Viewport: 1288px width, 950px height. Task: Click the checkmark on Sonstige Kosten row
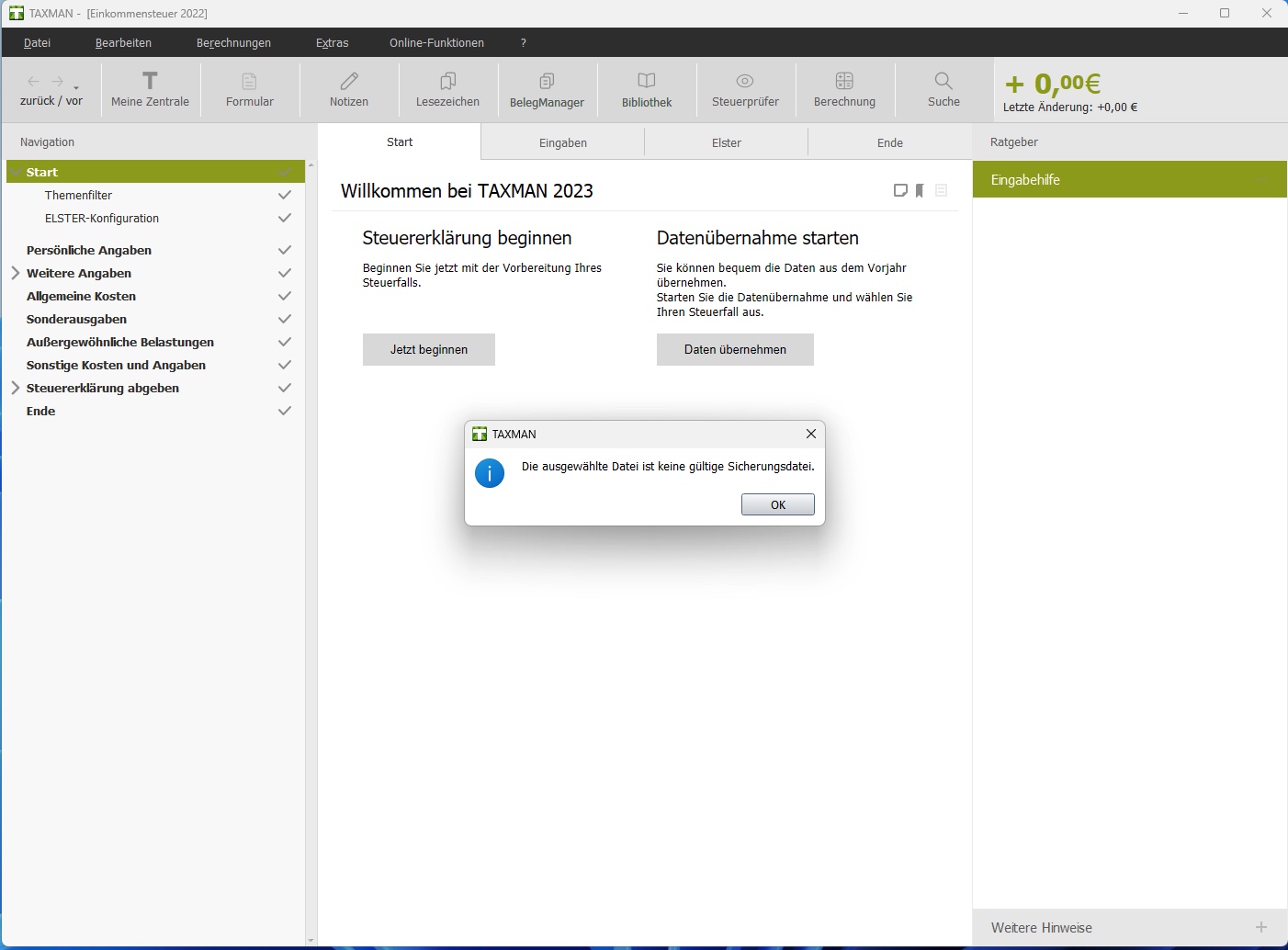pyautogui.click(x=285, y=365)
